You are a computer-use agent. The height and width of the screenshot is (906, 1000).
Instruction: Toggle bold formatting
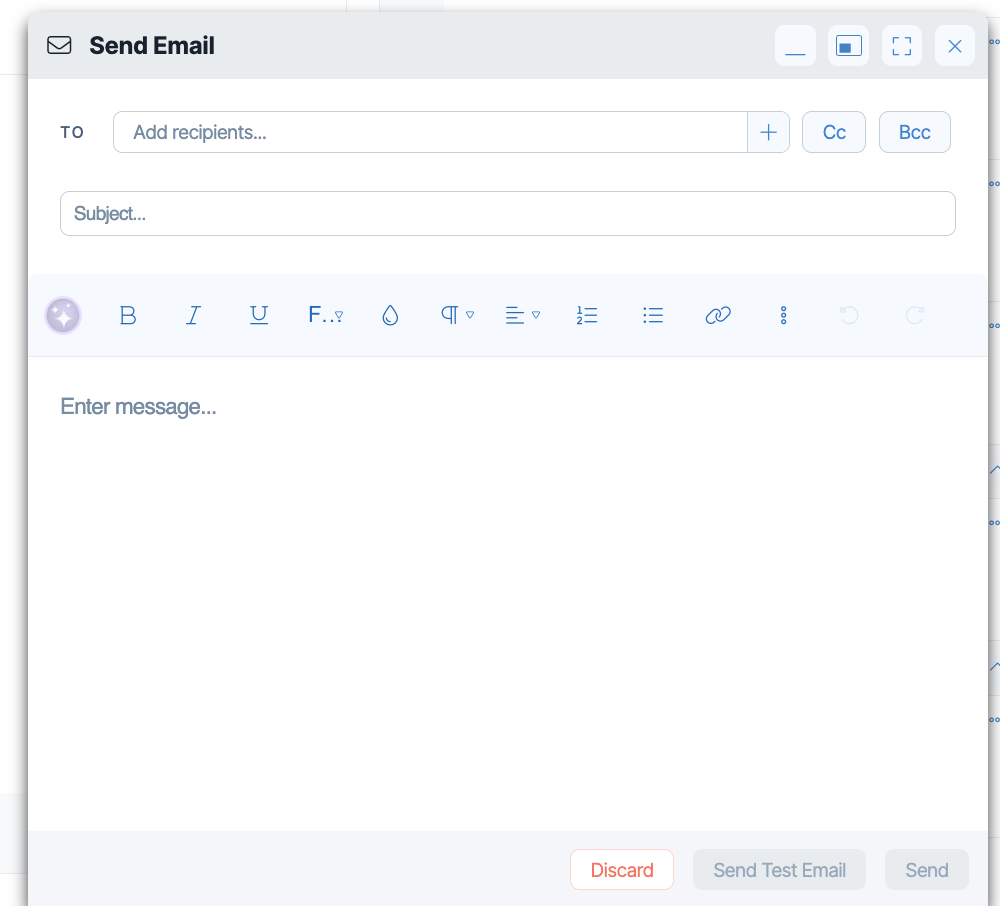[x=128, y=315]
